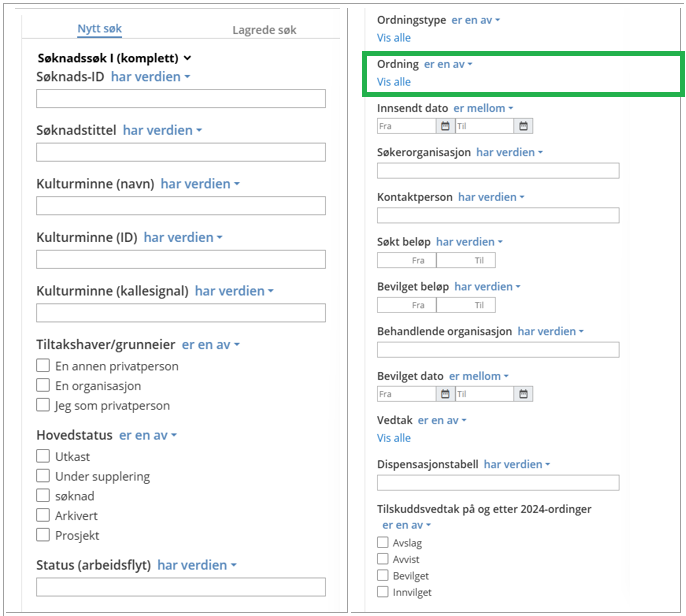Open calendar for Innsendt dato Til field
Image resolution: width=686 pixels, height=616 pixels.
pyautogui.click(x=523, y=126)
